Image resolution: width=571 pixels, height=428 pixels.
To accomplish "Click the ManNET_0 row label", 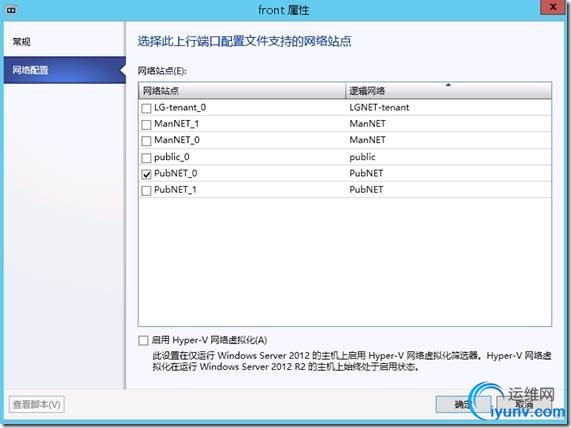I will point(177,140).
